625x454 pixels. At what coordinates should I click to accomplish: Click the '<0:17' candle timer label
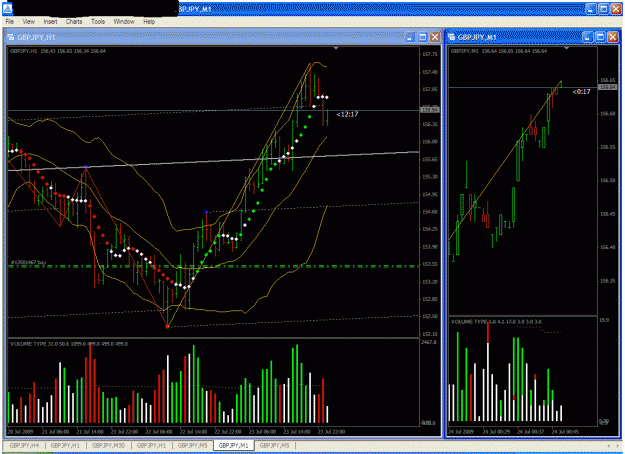coord(581,92)
